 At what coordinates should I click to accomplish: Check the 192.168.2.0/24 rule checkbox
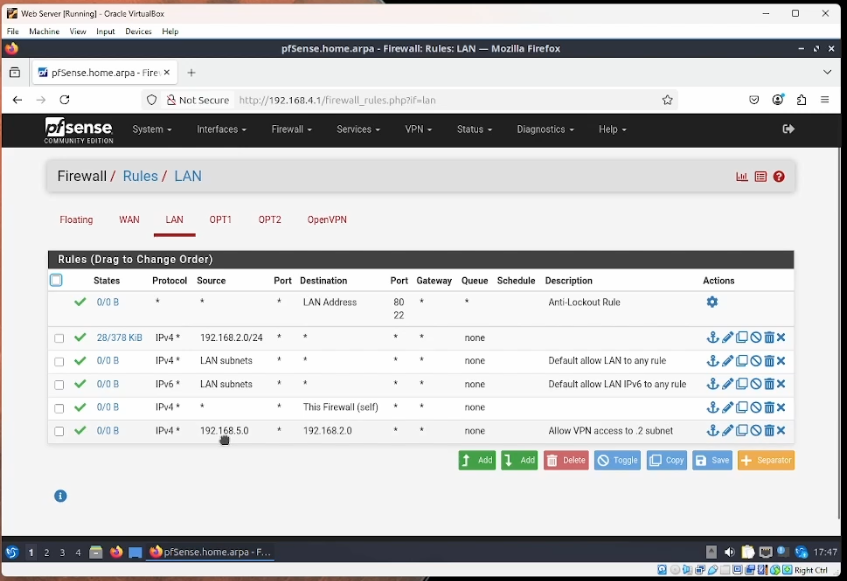pos(59,339)
